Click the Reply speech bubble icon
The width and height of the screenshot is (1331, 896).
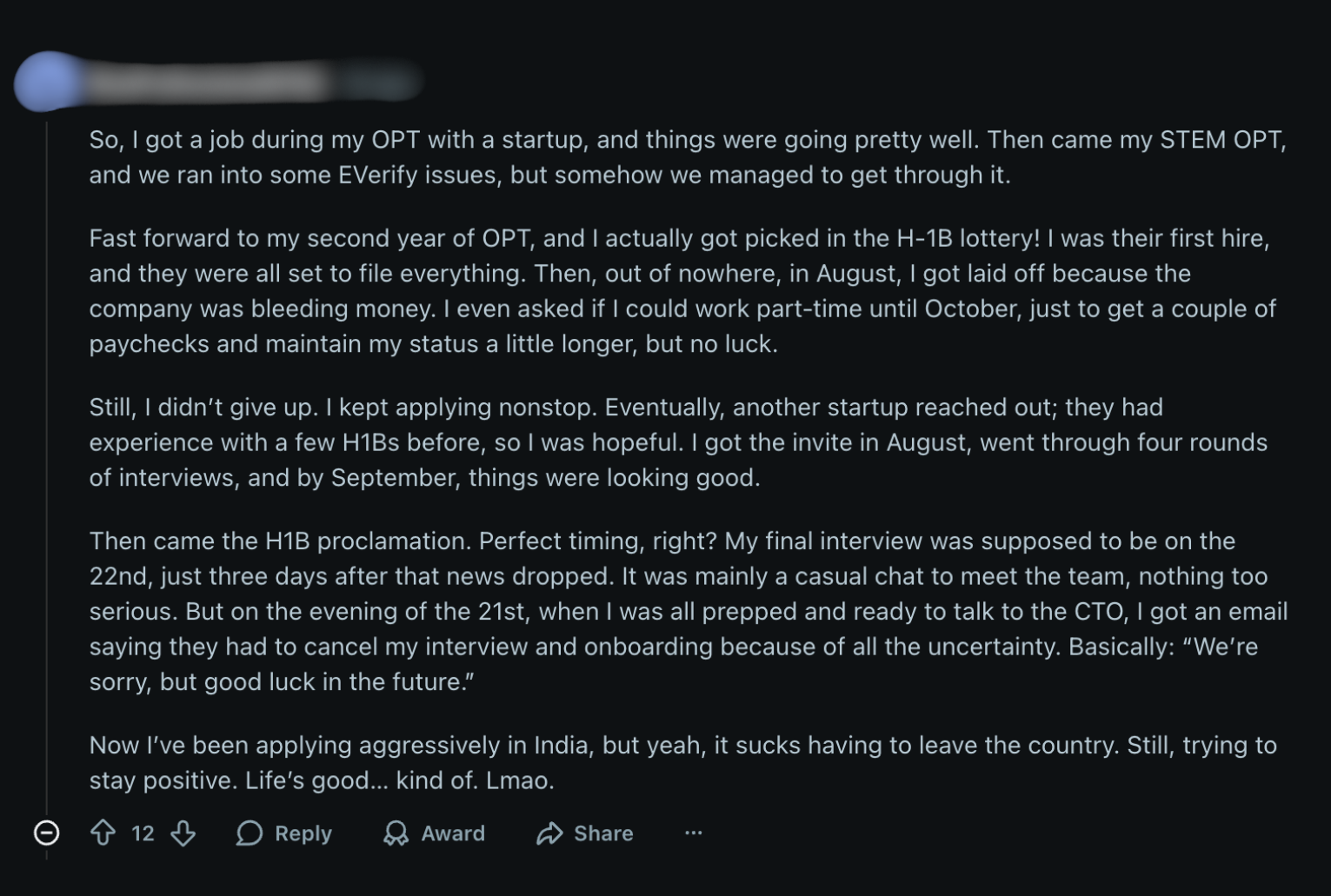point(250,833)
